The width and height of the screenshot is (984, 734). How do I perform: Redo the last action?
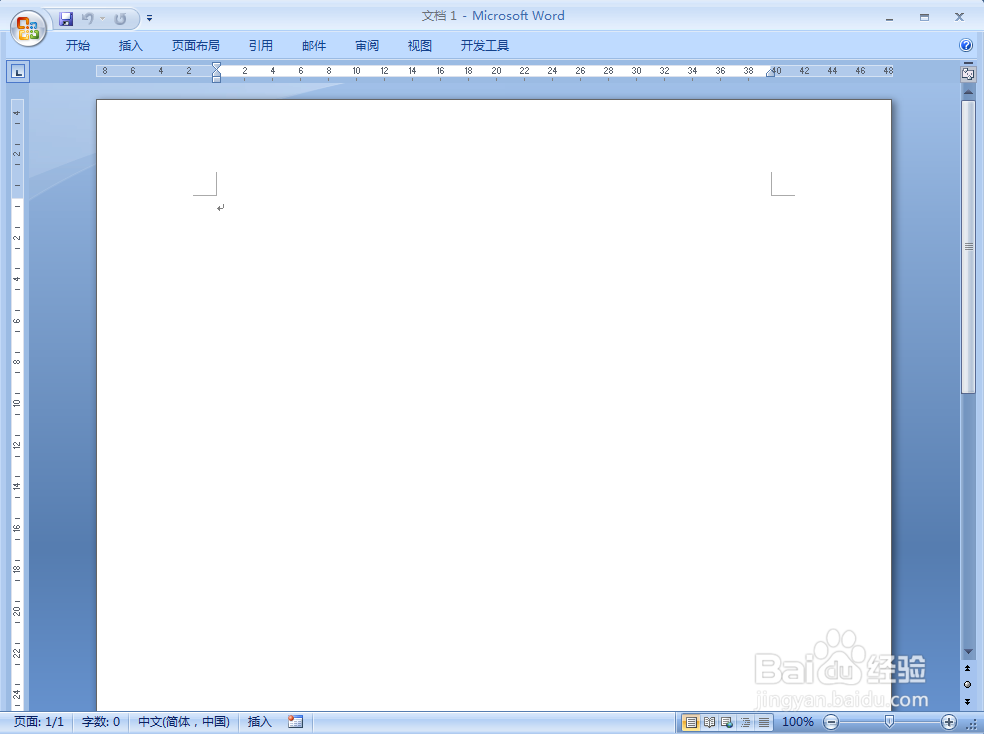pos(120,19)
